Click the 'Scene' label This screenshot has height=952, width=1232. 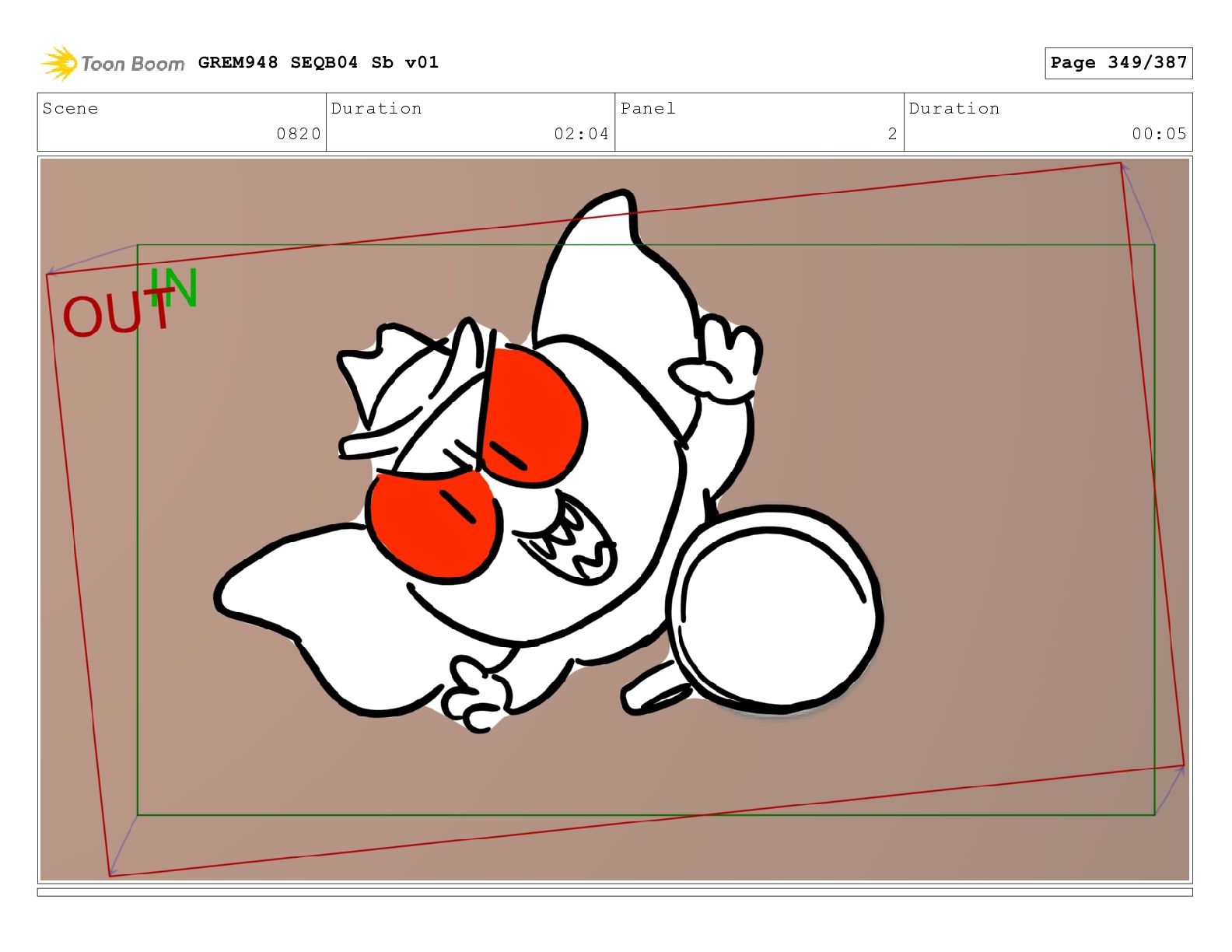point(71,108)
